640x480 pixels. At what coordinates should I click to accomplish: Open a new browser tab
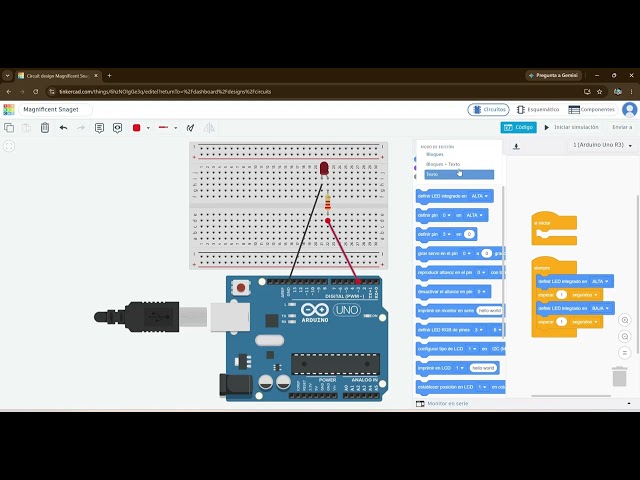click(109, 76)
